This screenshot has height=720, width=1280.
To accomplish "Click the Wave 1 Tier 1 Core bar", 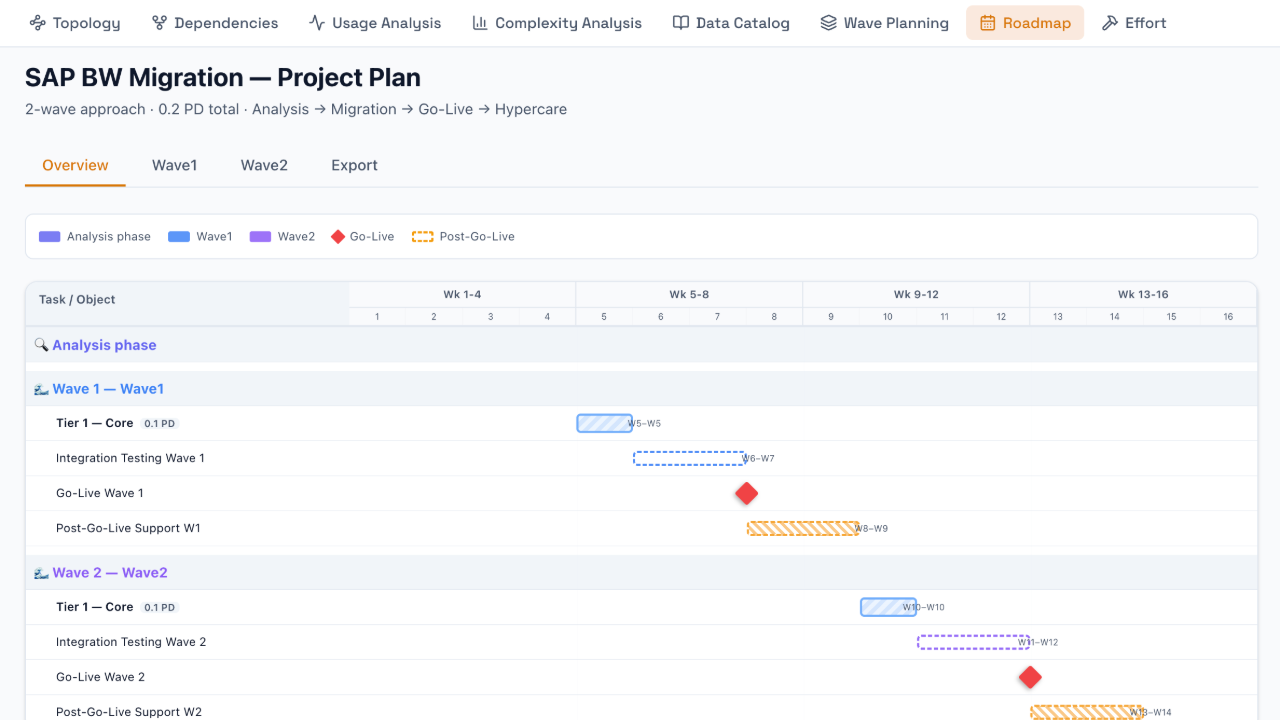I will point(605,423).
